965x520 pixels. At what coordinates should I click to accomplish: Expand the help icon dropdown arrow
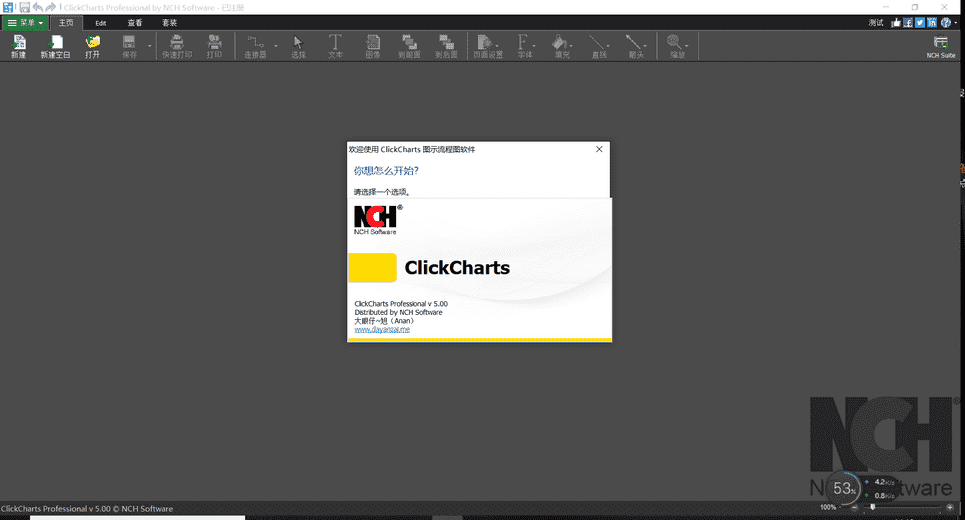pyautogui.click(x=956, y=23)
